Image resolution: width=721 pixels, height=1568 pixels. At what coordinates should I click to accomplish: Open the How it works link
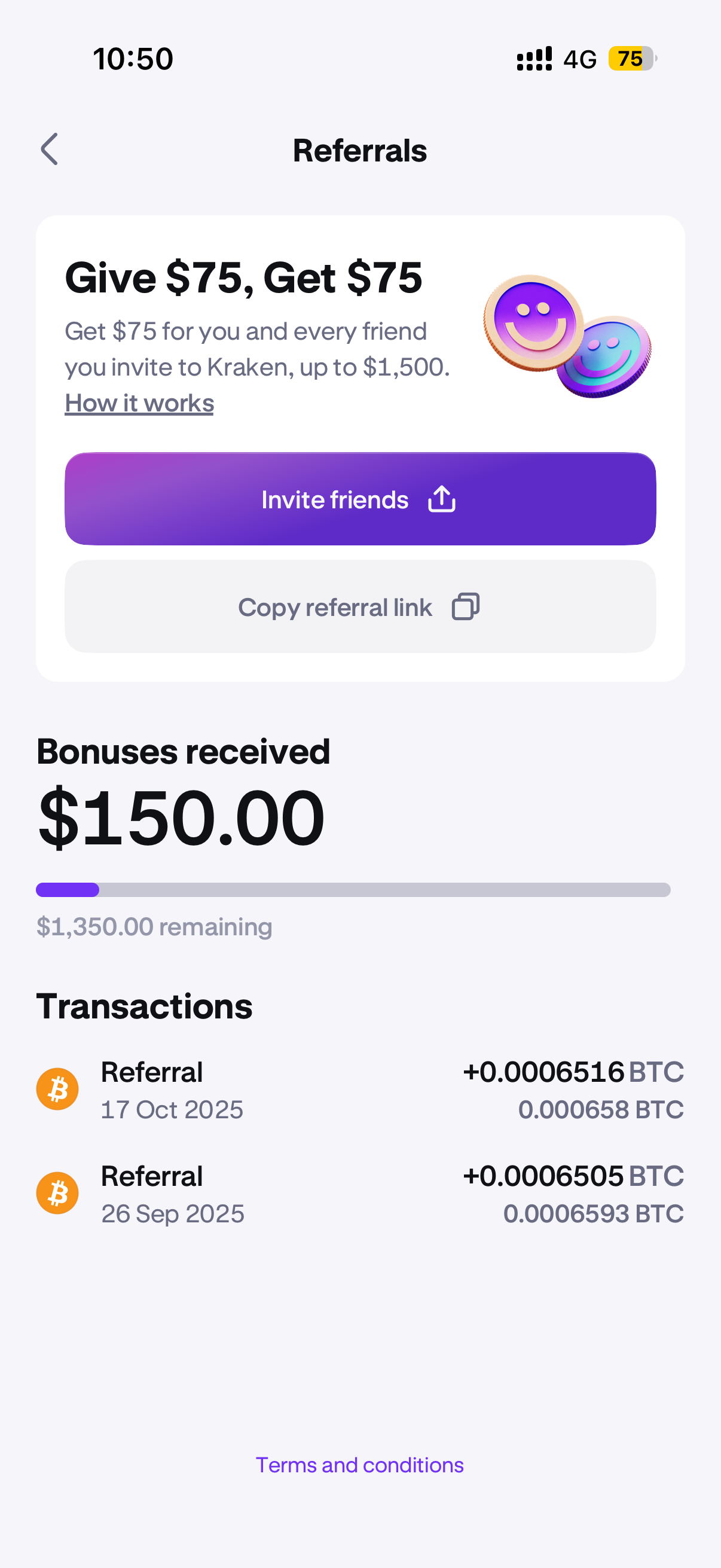[x=139, y=403]
